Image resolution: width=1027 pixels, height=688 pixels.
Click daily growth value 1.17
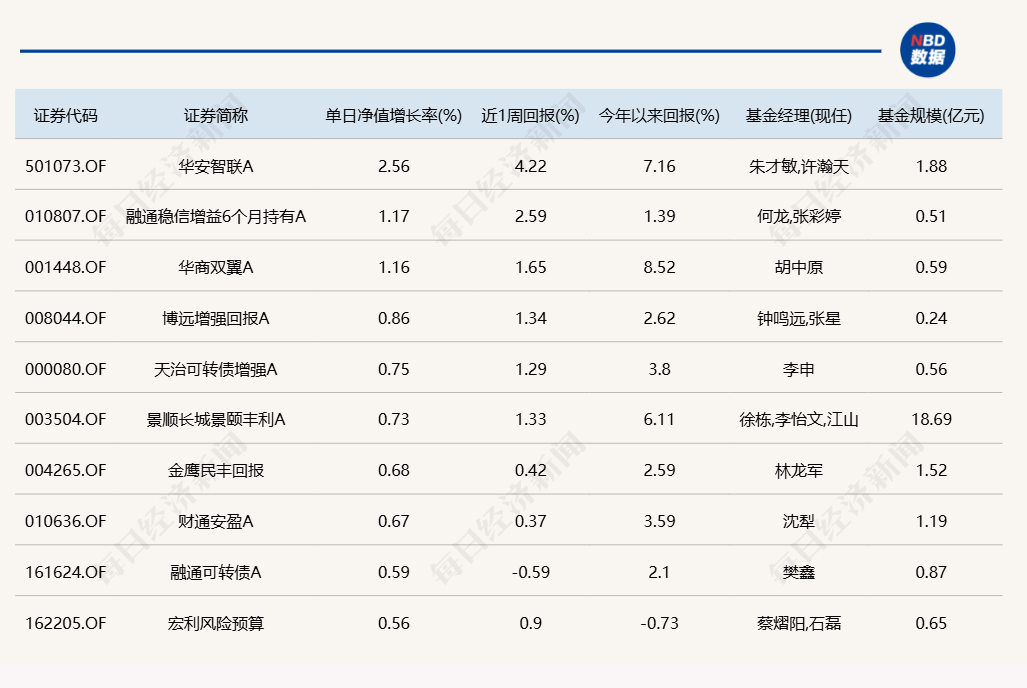tap(394, 216)
